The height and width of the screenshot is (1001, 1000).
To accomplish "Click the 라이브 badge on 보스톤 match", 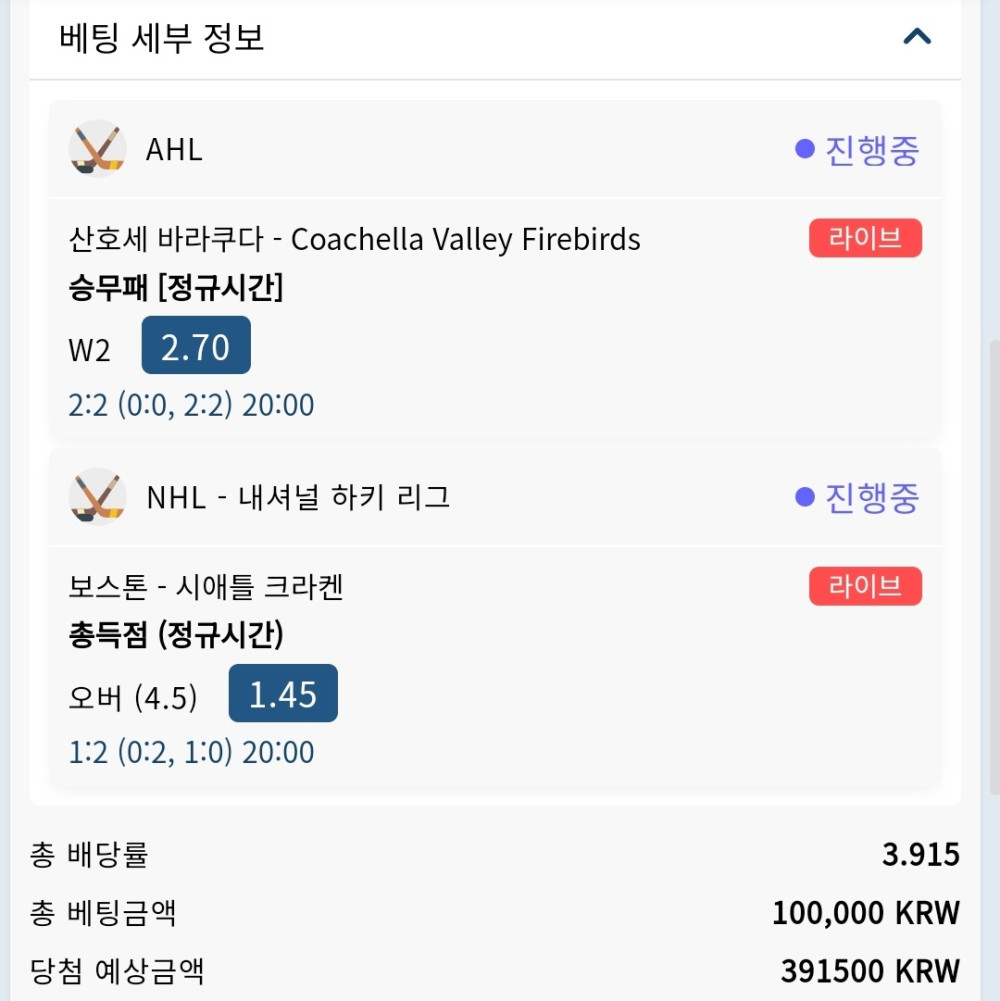I will click(x=865, y=586).
